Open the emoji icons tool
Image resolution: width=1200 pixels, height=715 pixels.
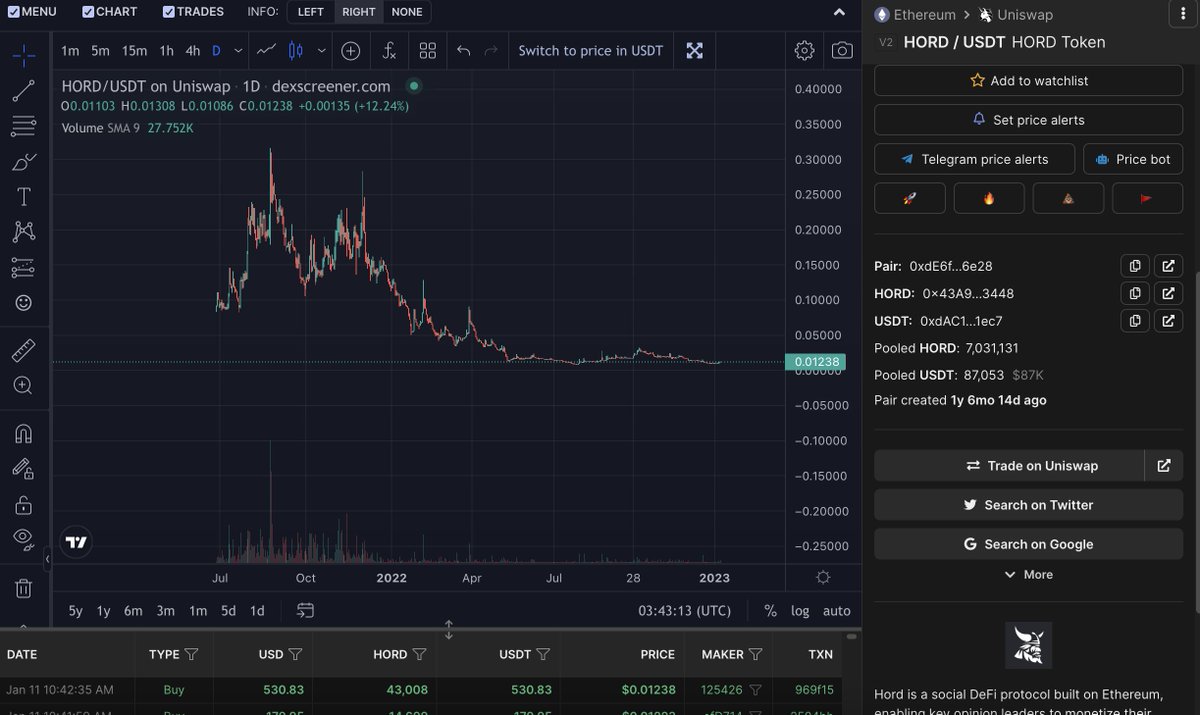pyautogui.click(x=24, y=302)
